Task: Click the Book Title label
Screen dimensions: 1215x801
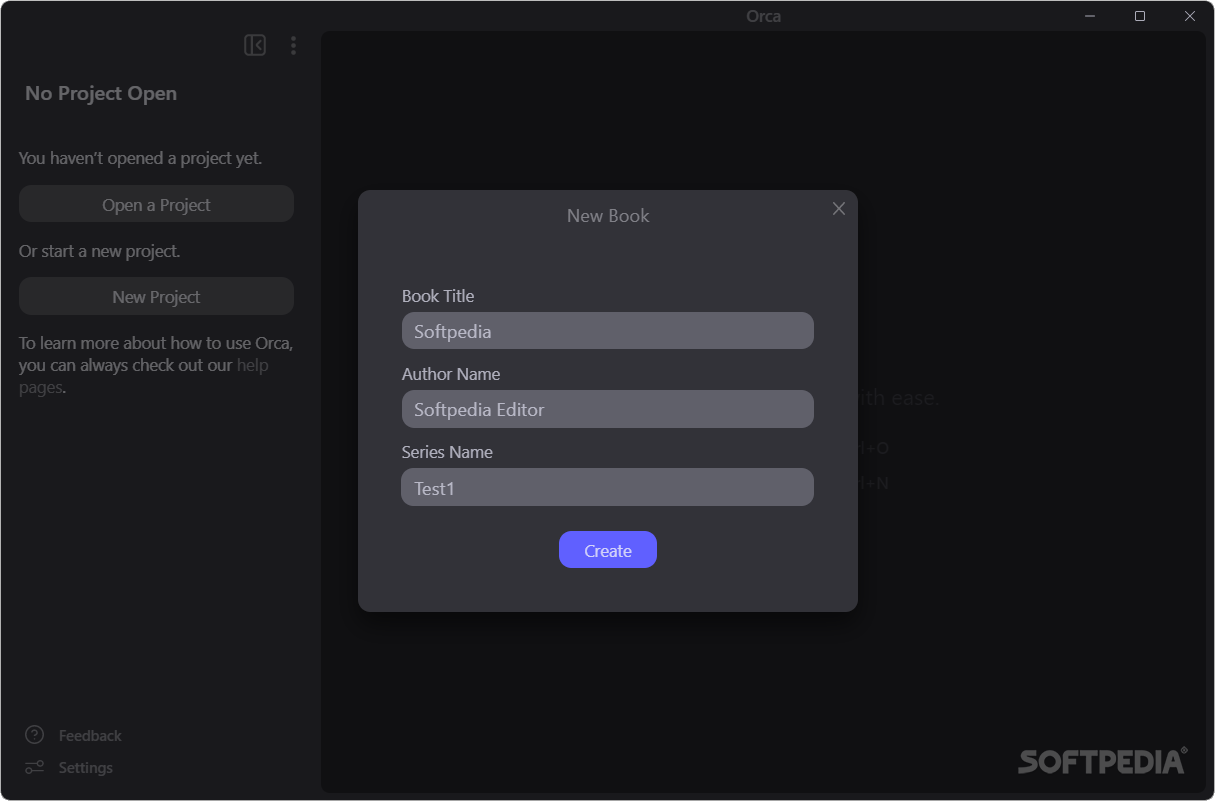Action: (438, 296)
